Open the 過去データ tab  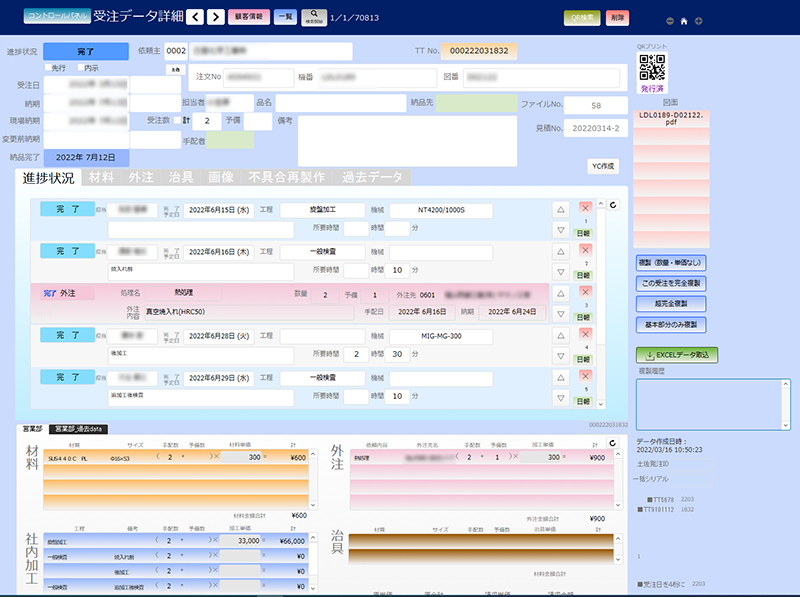(370, 177)
